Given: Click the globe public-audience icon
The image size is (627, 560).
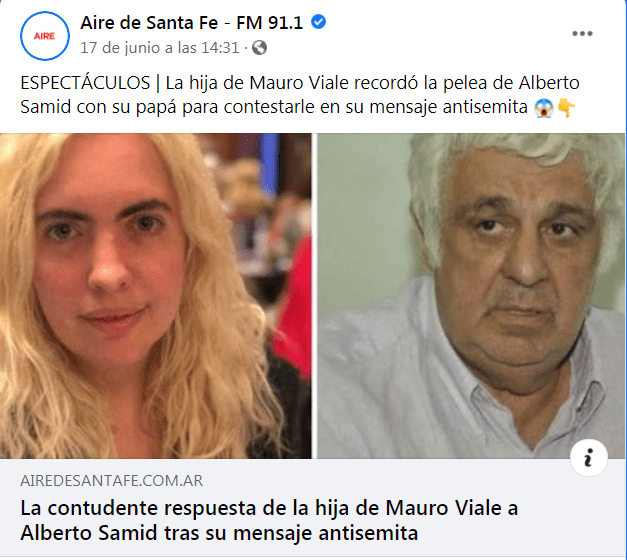Looking at the screenshot, I should [260, 48].
